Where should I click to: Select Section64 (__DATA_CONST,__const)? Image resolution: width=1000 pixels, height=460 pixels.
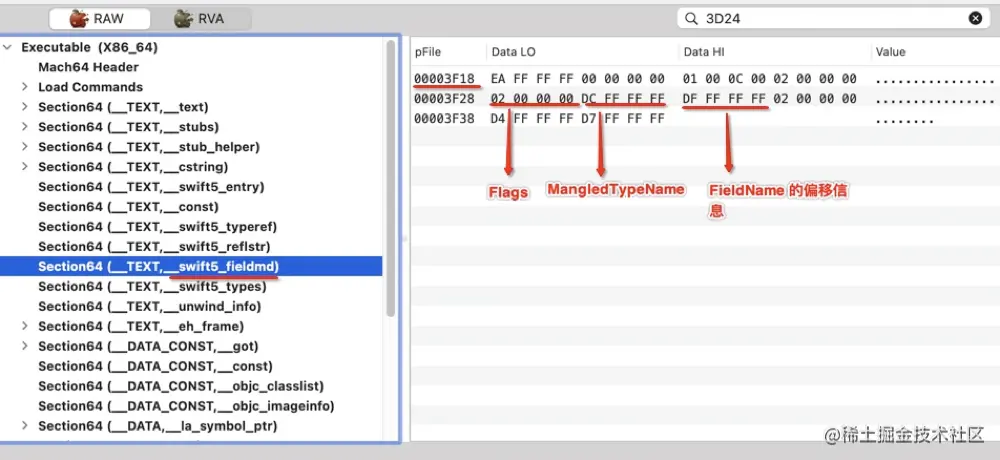click(156, 366)
